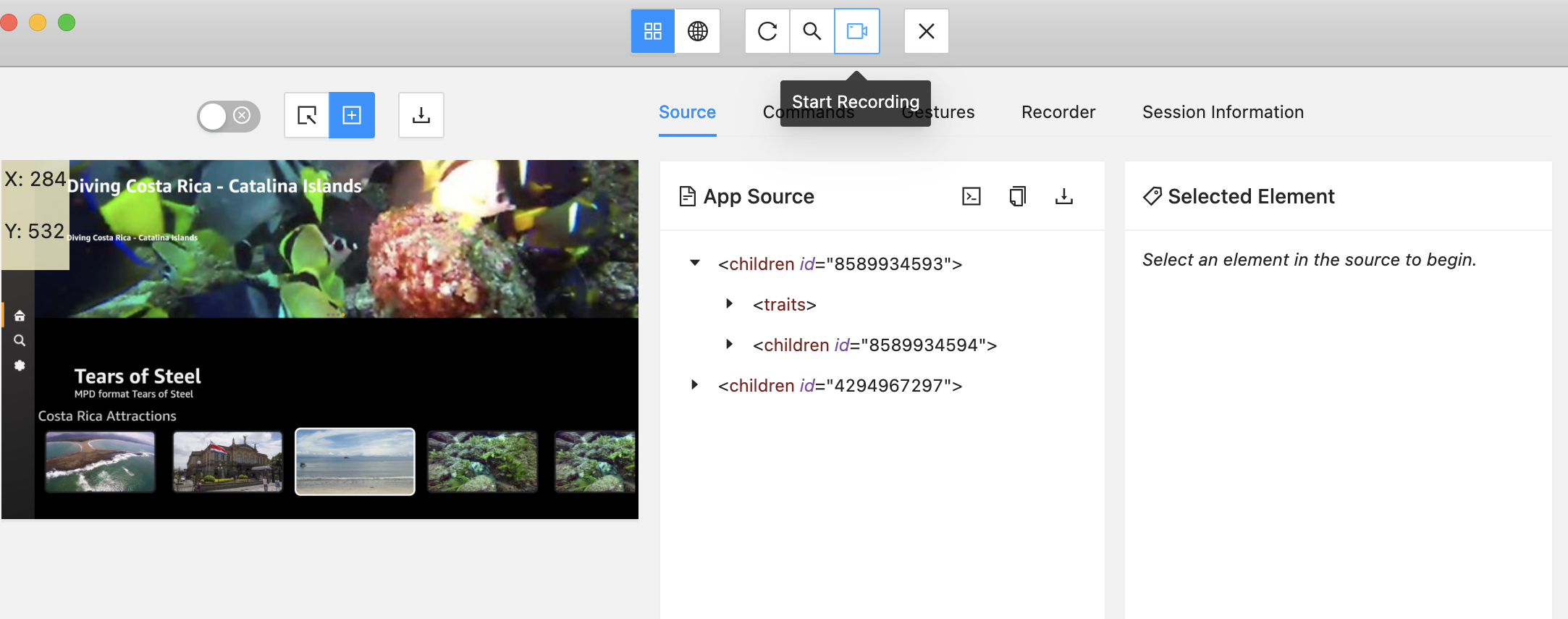This screenshot has width=1568, height=619.
Task: Collapse the children 8589934593 node
Action: pos(695,263)
